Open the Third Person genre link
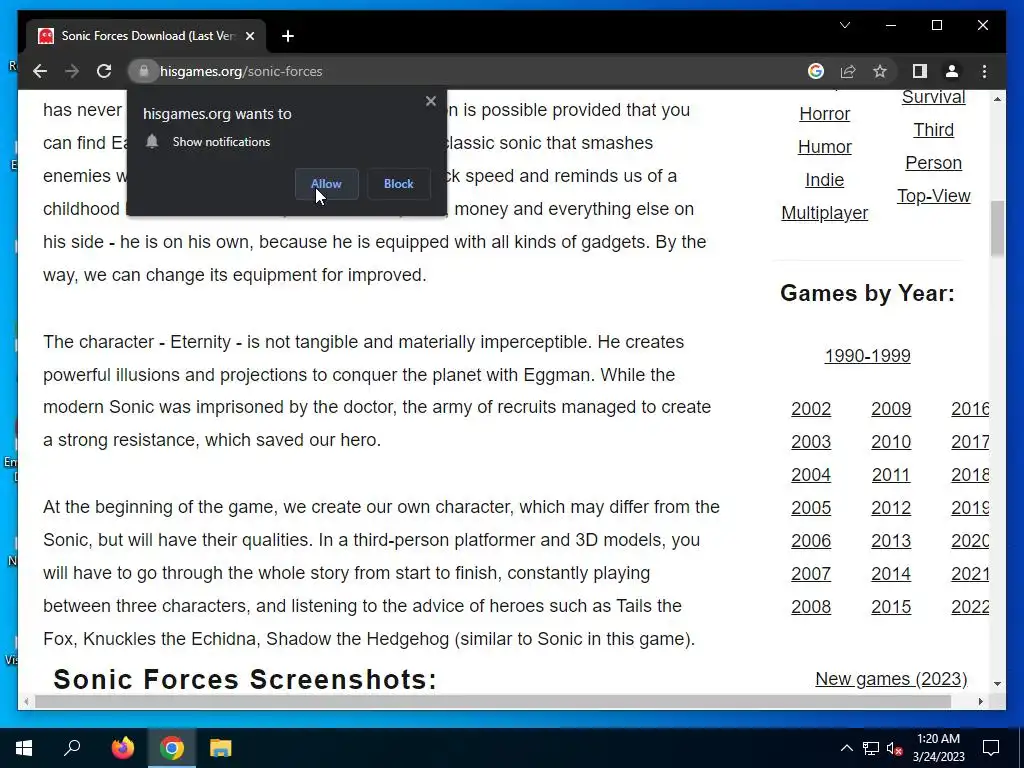This screenshot has height=768, width=1024. click(933, 146)
